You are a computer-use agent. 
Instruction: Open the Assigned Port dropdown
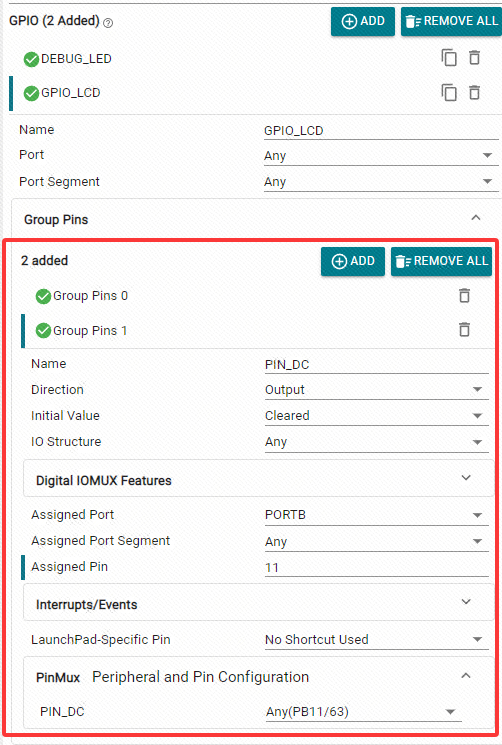pyautogui.click(x=376, y=515)
